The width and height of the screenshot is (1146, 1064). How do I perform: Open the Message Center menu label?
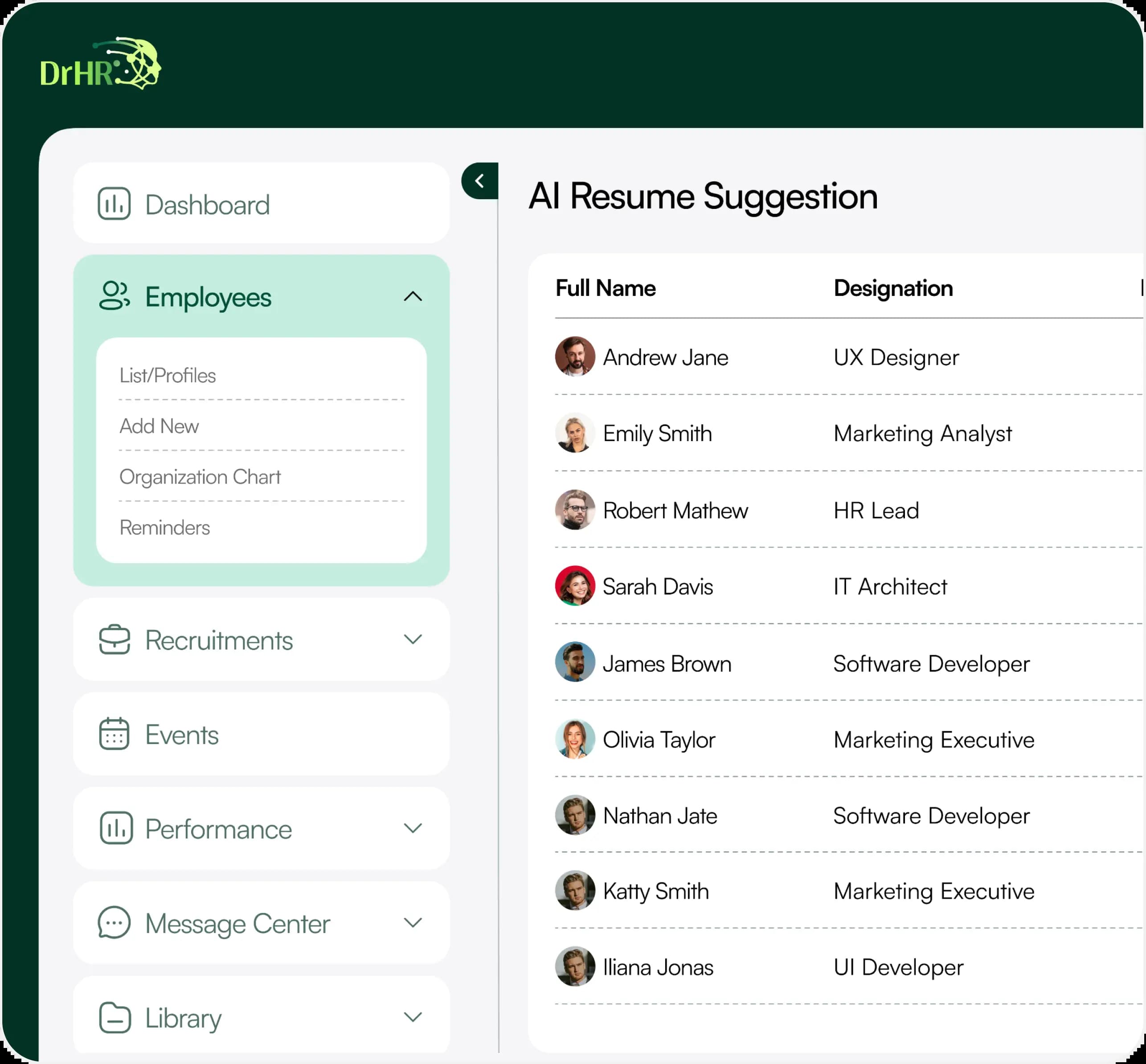point(237,924)
